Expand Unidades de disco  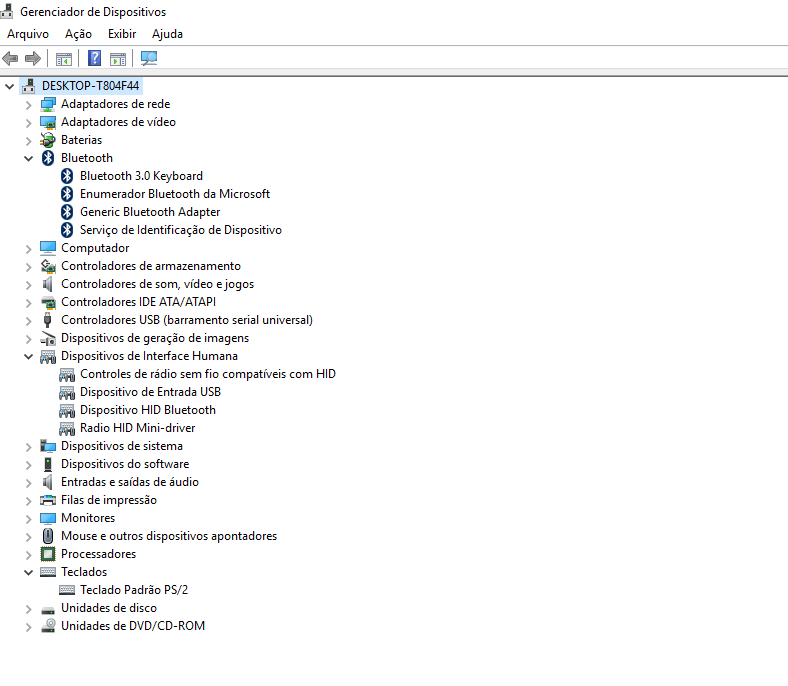pos(29,609)
